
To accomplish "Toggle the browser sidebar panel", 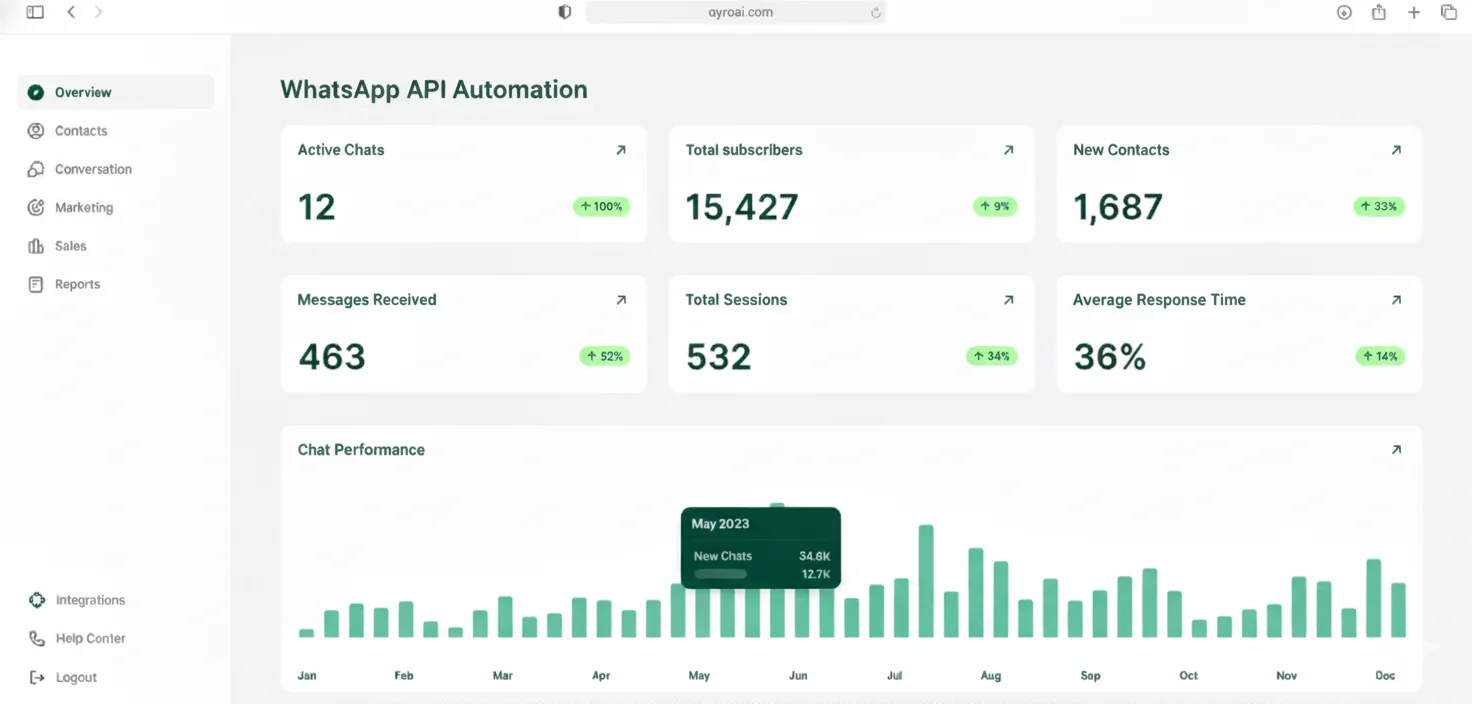I will 33,12.
